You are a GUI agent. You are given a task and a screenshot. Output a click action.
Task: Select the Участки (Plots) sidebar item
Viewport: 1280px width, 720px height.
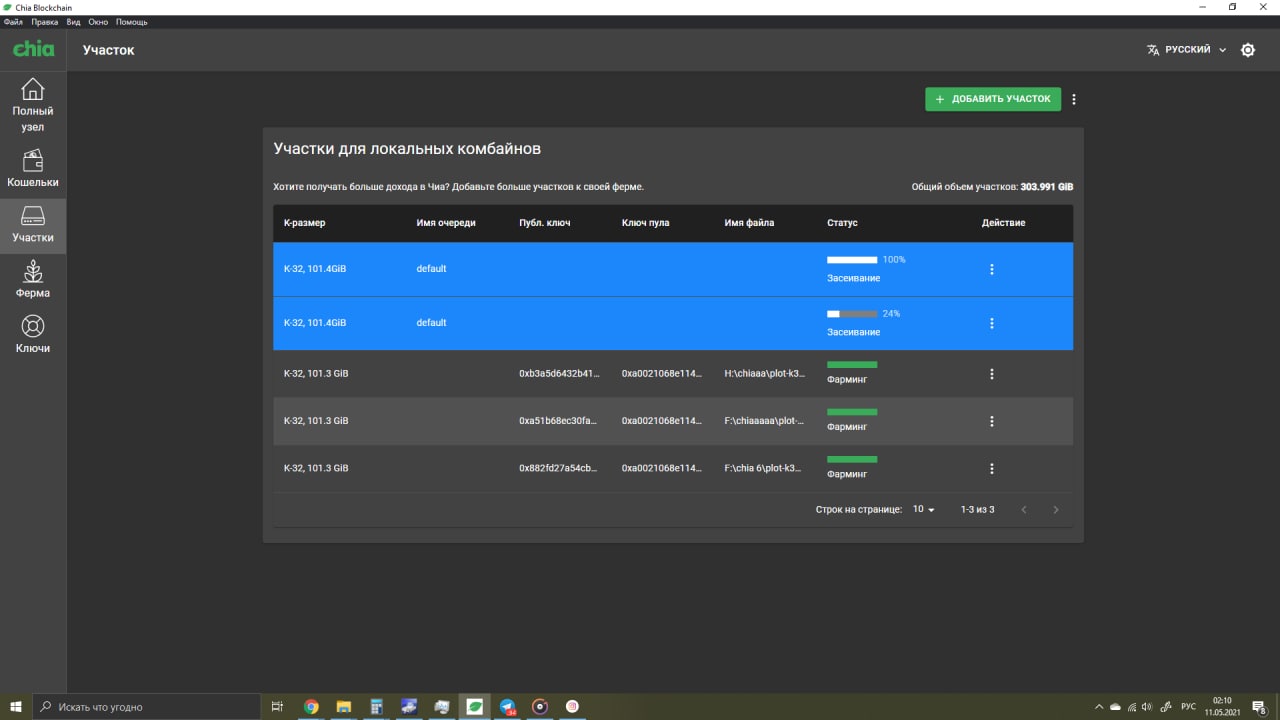click(x=33, y=226)
